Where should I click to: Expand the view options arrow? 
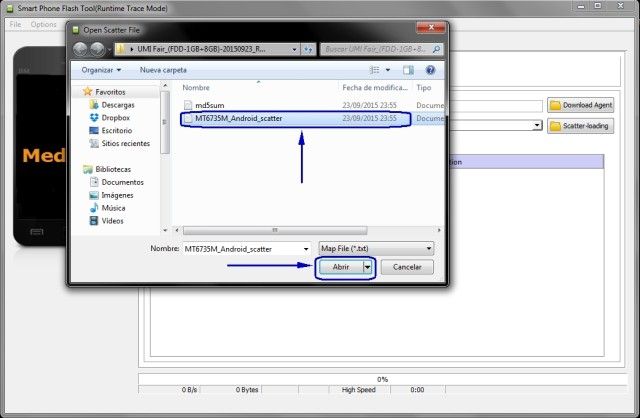[x=388, y=70]
